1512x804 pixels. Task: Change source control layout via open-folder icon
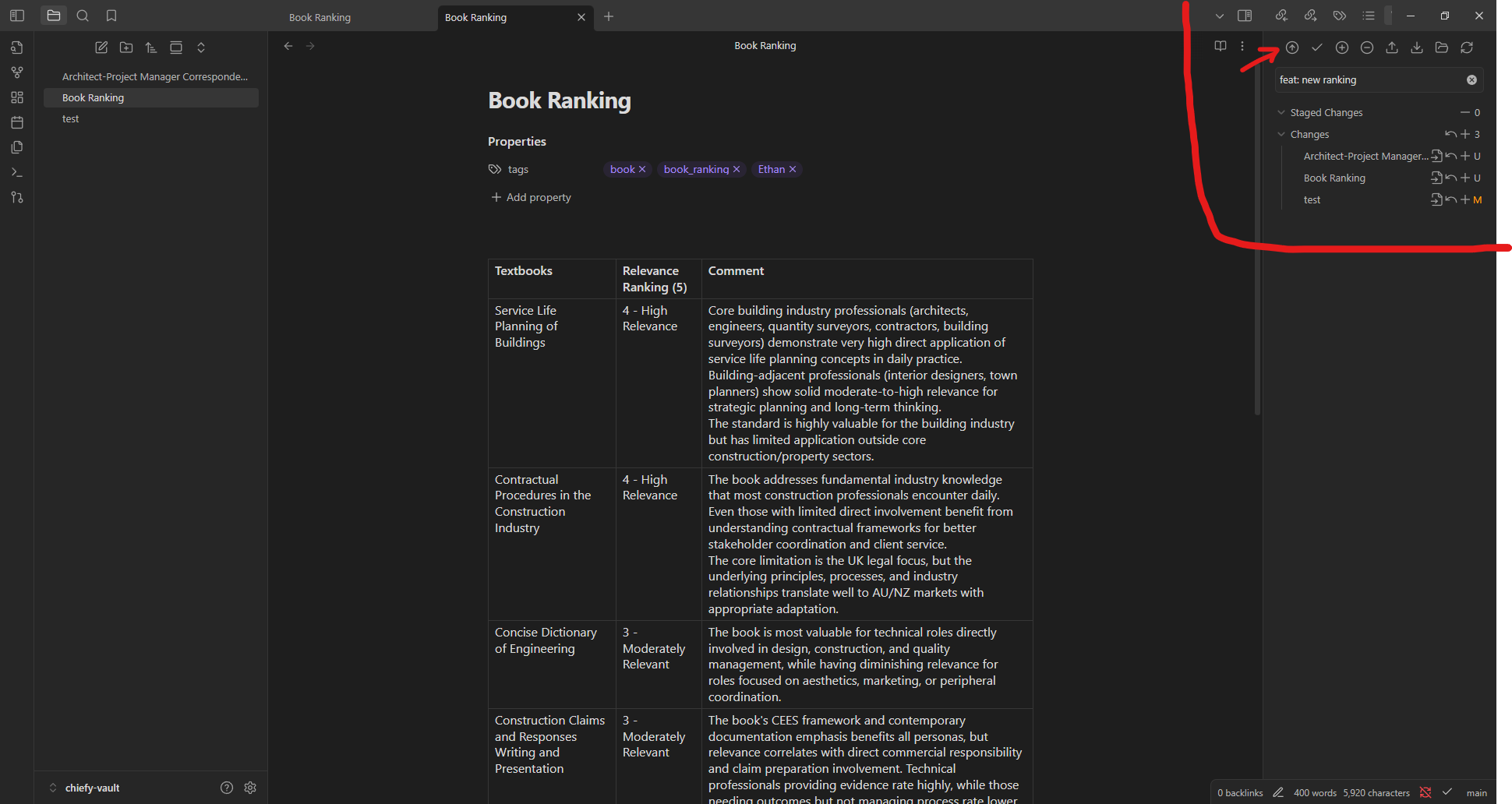(1442, 48)
